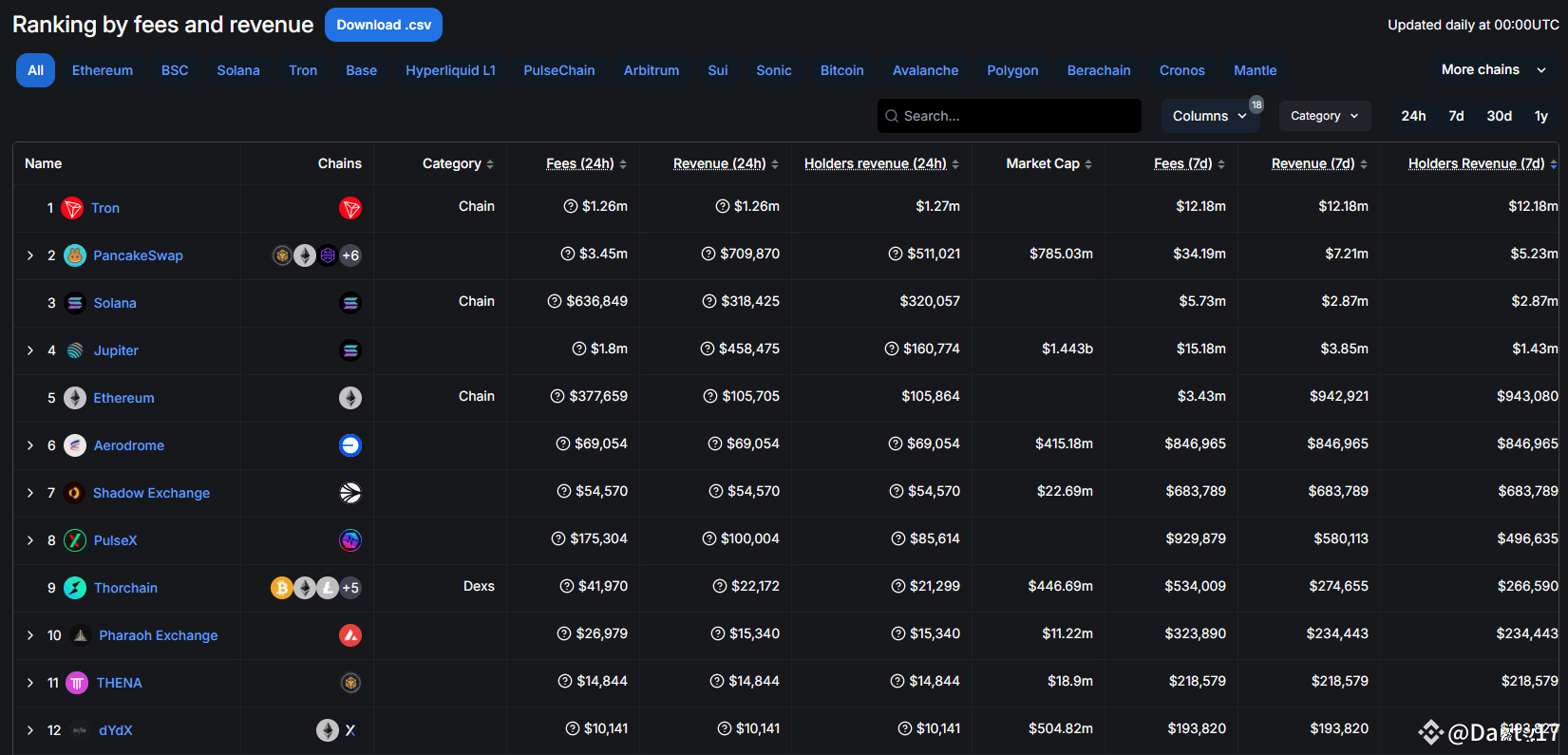
Task: Select the 30d time range
Action: pyautogui.click(x=1499, y=116)
